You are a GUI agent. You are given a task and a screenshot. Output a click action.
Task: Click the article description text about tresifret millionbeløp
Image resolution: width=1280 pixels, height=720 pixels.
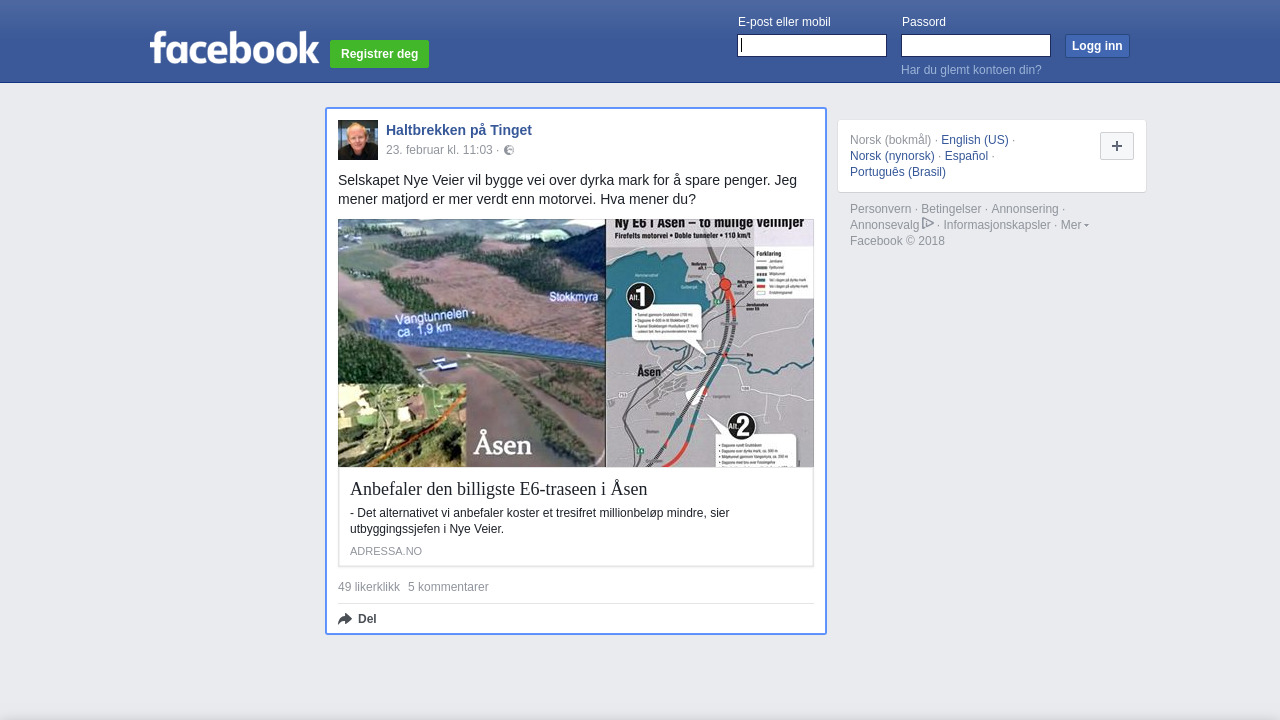pyautogui.click(x=540, y=521)
